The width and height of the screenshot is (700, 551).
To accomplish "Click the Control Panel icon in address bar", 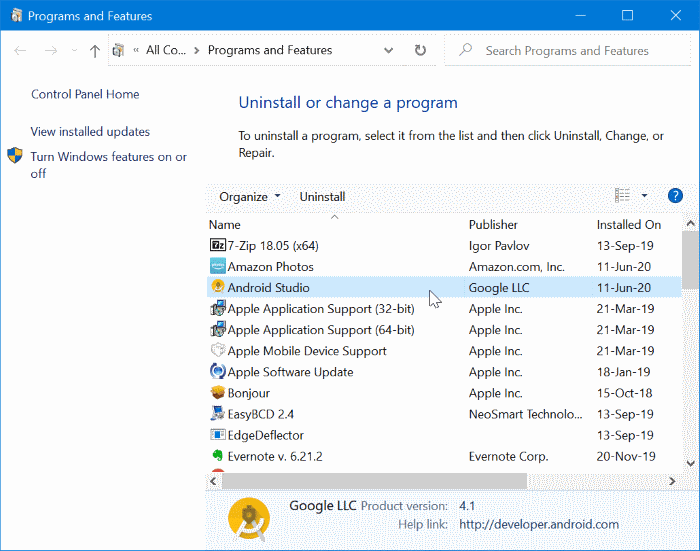I will (x=118, y=50).
